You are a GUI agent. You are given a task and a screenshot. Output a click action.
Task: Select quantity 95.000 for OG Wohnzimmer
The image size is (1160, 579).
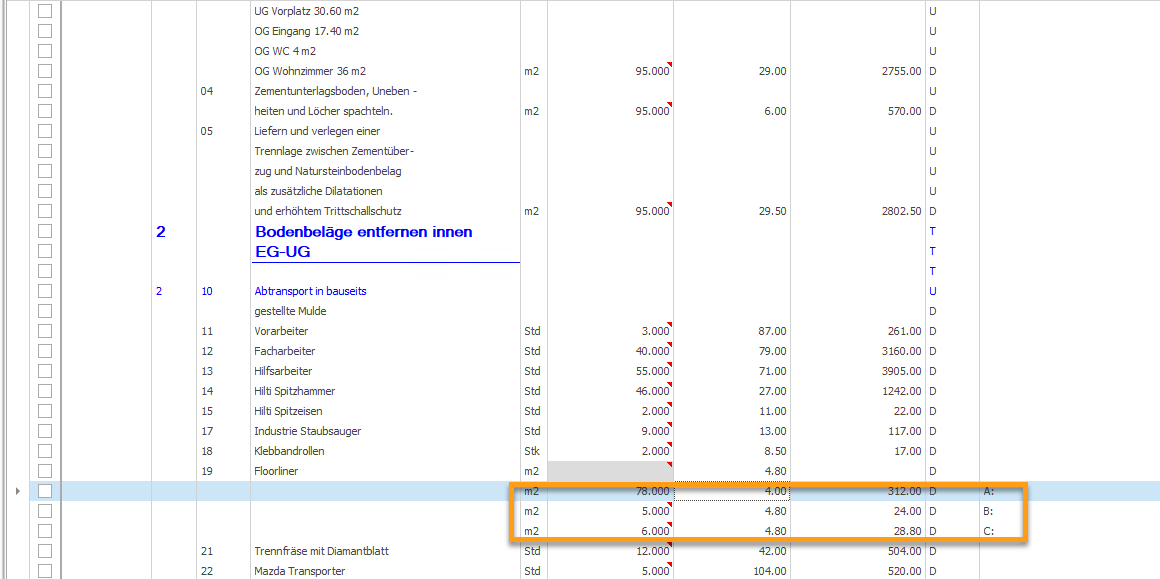[610, 72]
